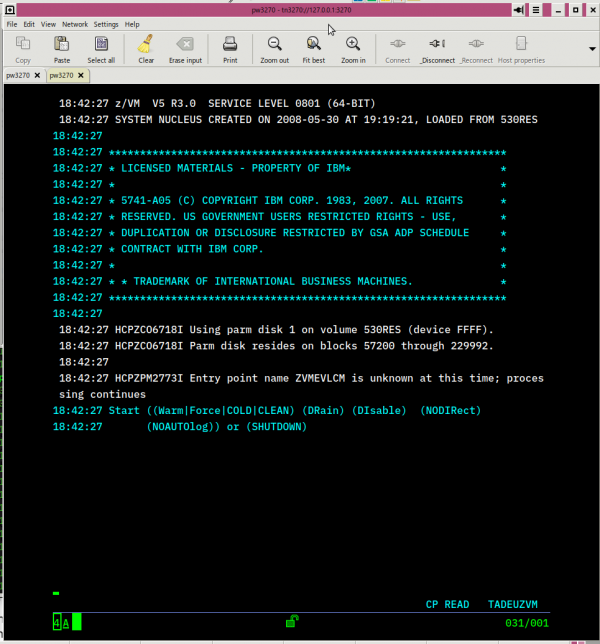Close the first pw3270 tab

pos(37,75)
